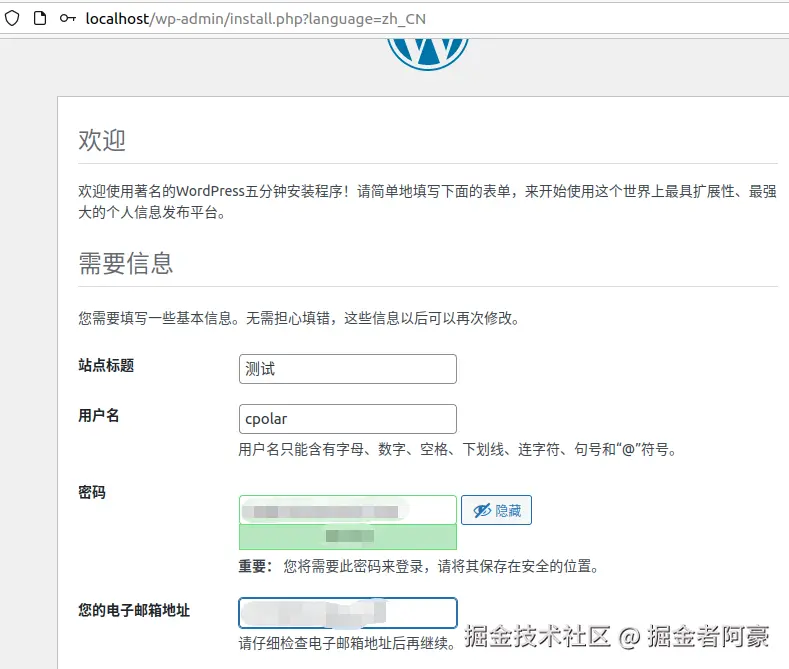
Task: Click into the 您的电子邮箱地址 field
Action: (x=348, y=613)
